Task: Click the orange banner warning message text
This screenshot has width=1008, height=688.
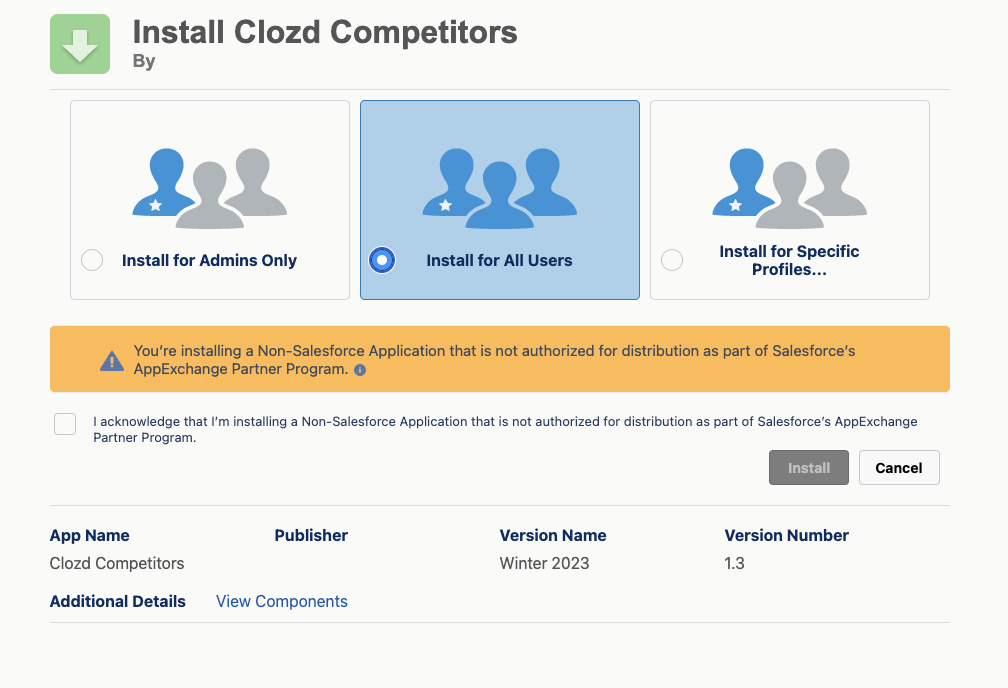Action: [x=494, y=359]
